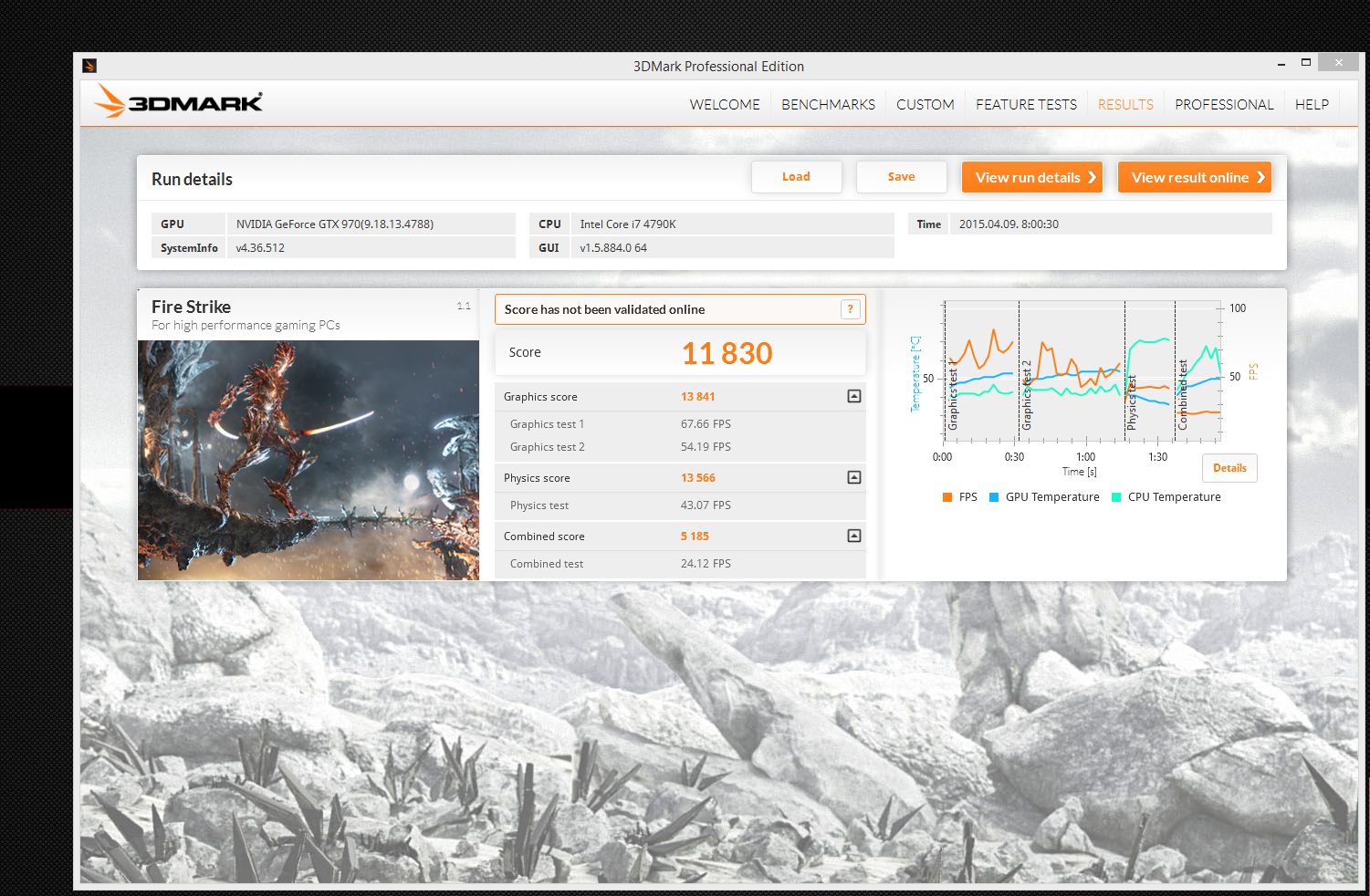The height and width of the screenshot is (896, 1370).
Task: Click the GPU value NVIDIA GeForce GTX 970
Action: [x=335, y=224]
